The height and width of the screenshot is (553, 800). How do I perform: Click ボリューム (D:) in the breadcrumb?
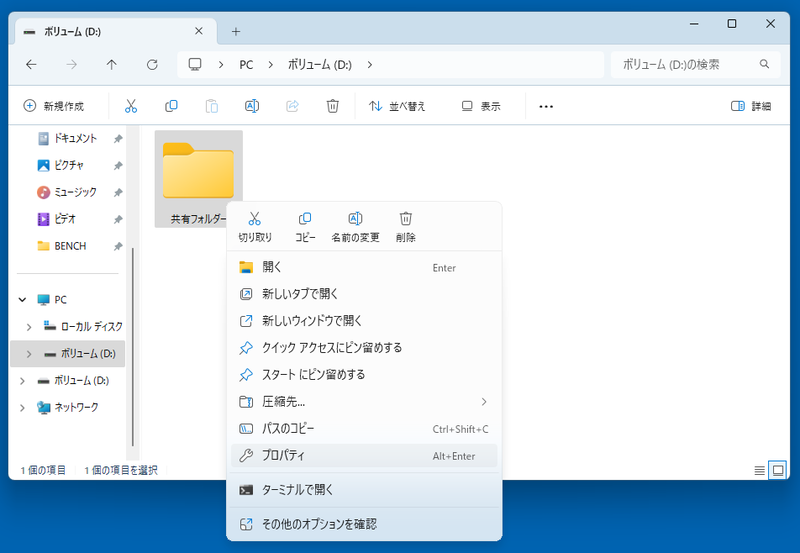tap(320, 65)
